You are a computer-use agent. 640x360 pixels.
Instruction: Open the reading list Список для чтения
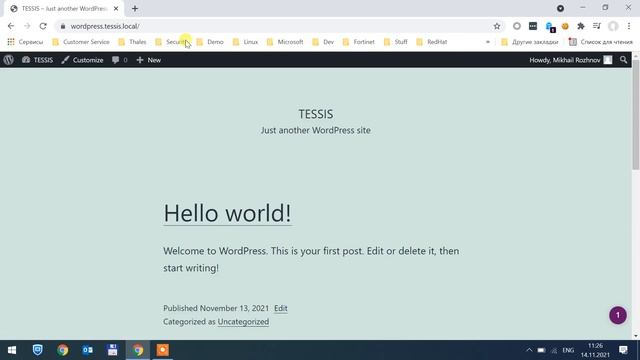[600, 42]
